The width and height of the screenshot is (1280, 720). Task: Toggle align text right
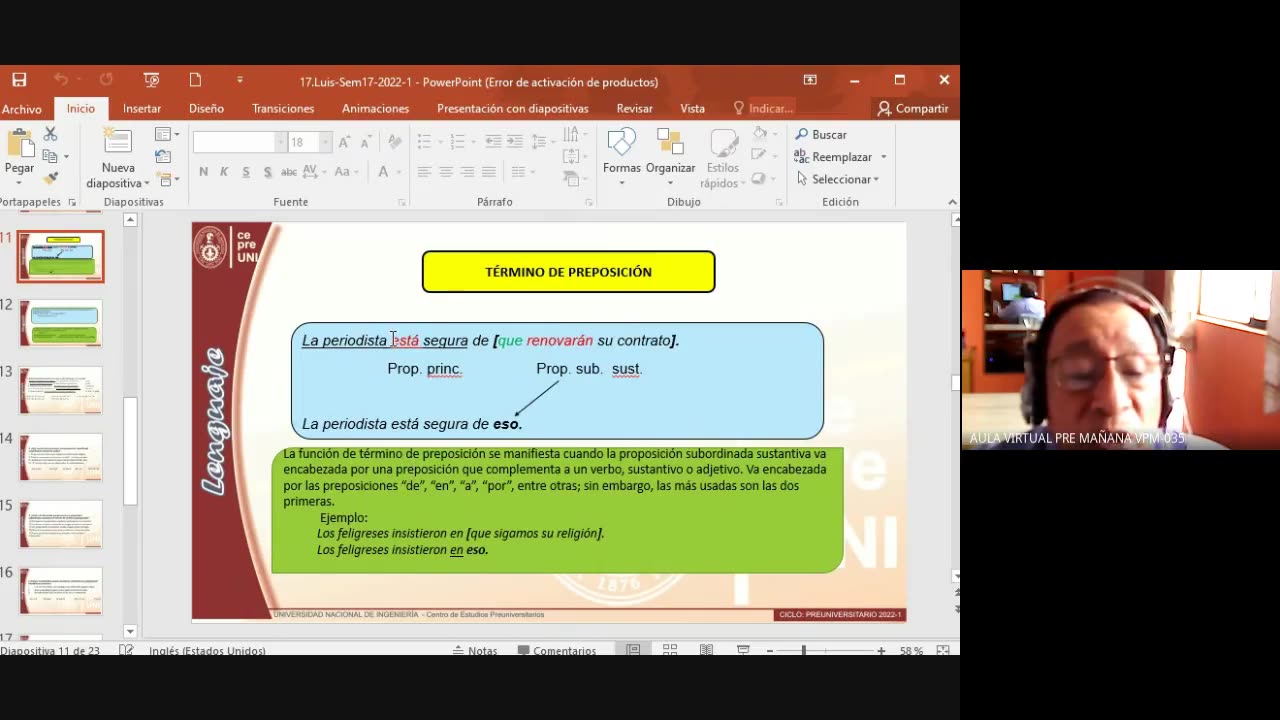pyautogui.click(x=467, y=172)
